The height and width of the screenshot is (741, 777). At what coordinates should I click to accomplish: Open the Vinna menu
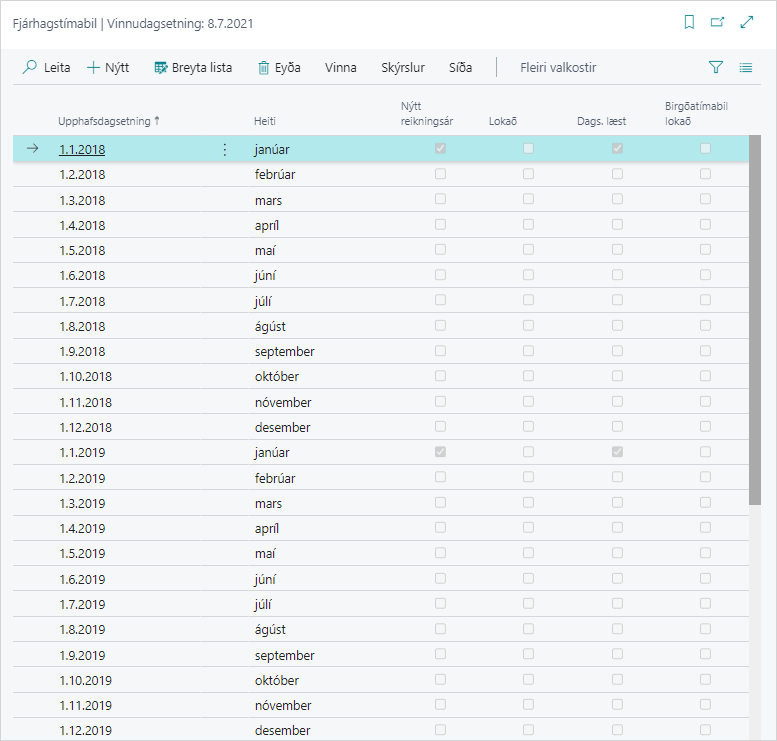[x=341, y=68]
